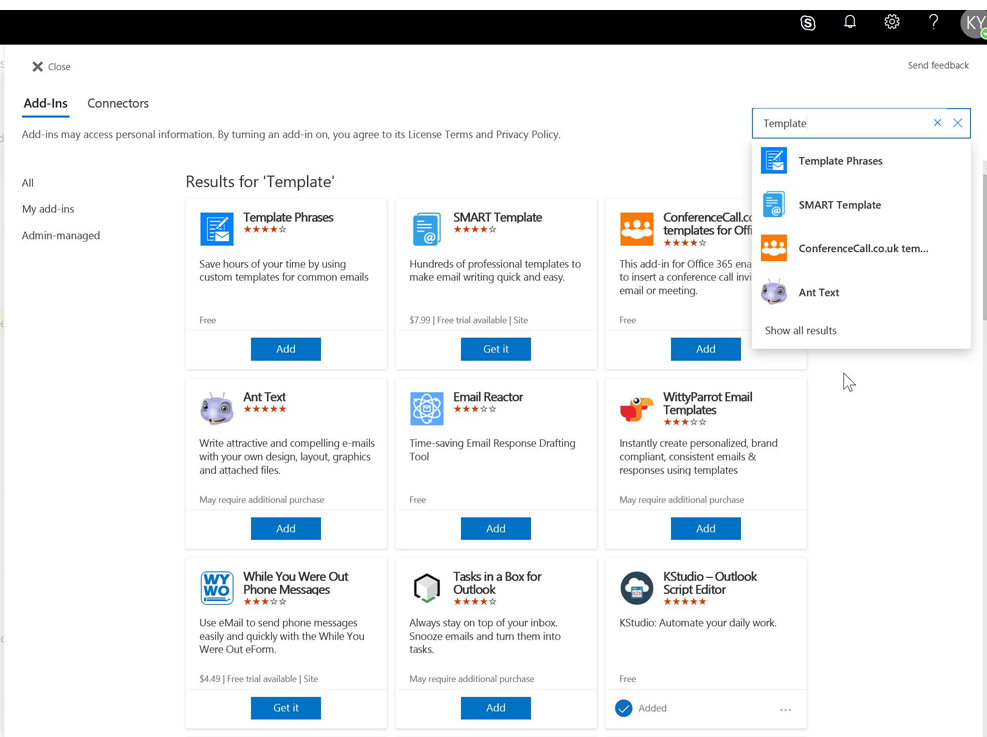
Task: Click Tasks in a Box cube icon
Action: pos(427,587)
